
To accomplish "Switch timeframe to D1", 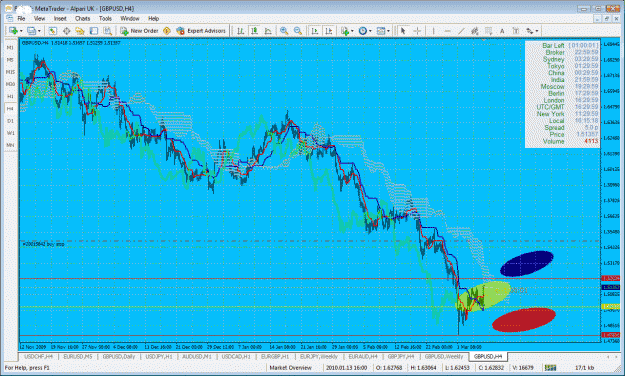I will click(10, 121).
